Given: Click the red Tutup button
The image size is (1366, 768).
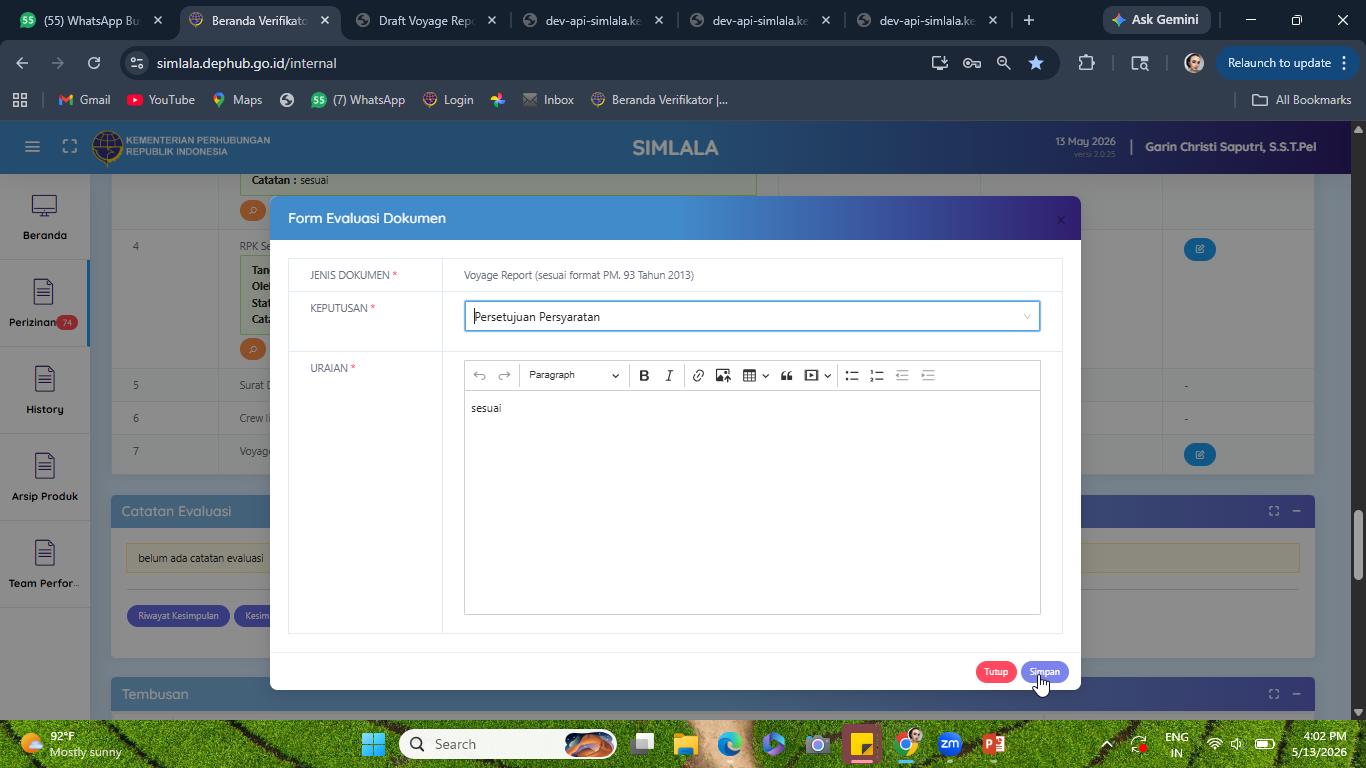Looking at the screenshot, I should (996, 672).
